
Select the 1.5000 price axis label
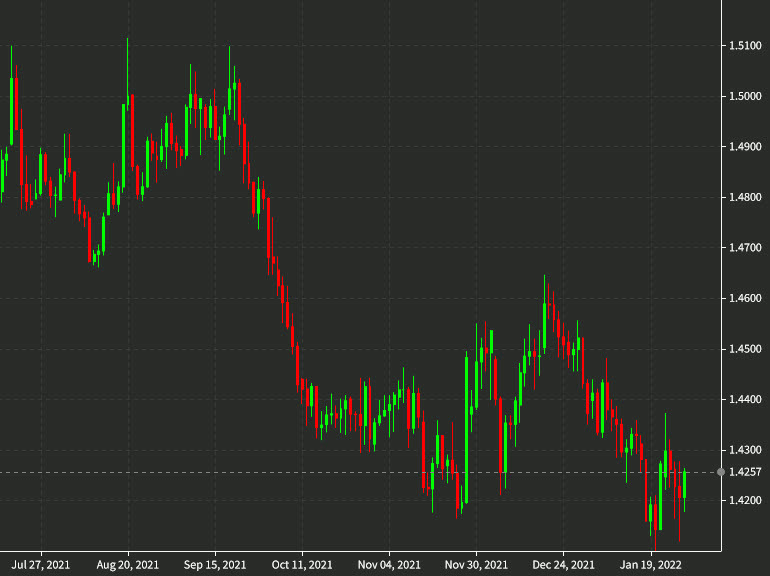(746, 97)
